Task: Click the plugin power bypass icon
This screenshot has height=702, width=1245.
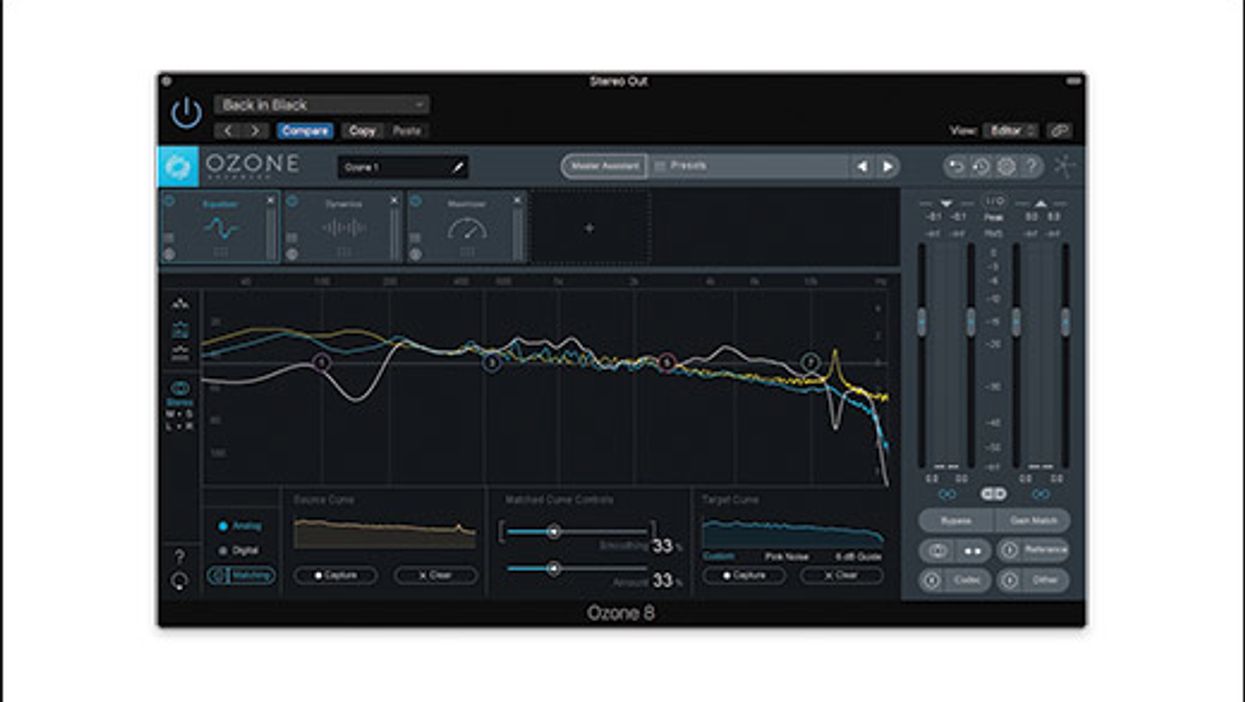Action: tap(186, 113)
